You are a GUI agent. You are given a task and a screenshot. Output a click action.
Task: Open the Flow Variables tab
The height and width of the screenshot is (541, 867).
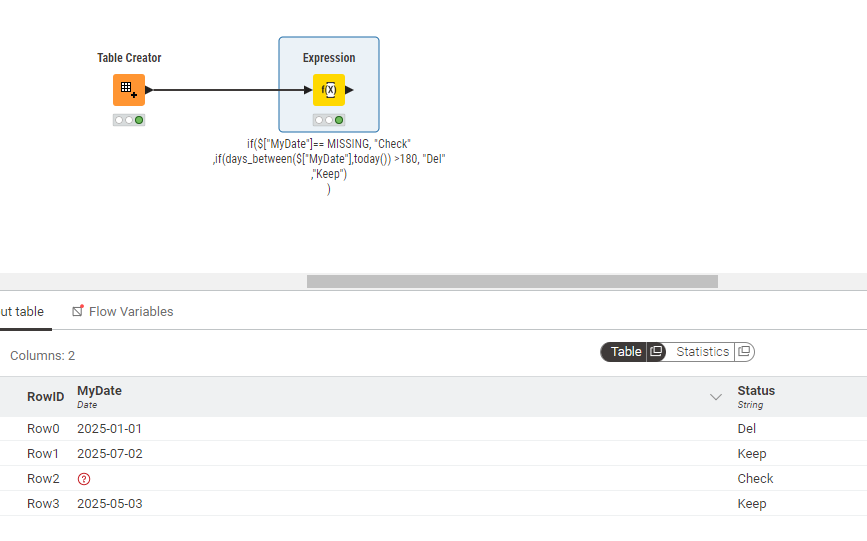[122, 312]
